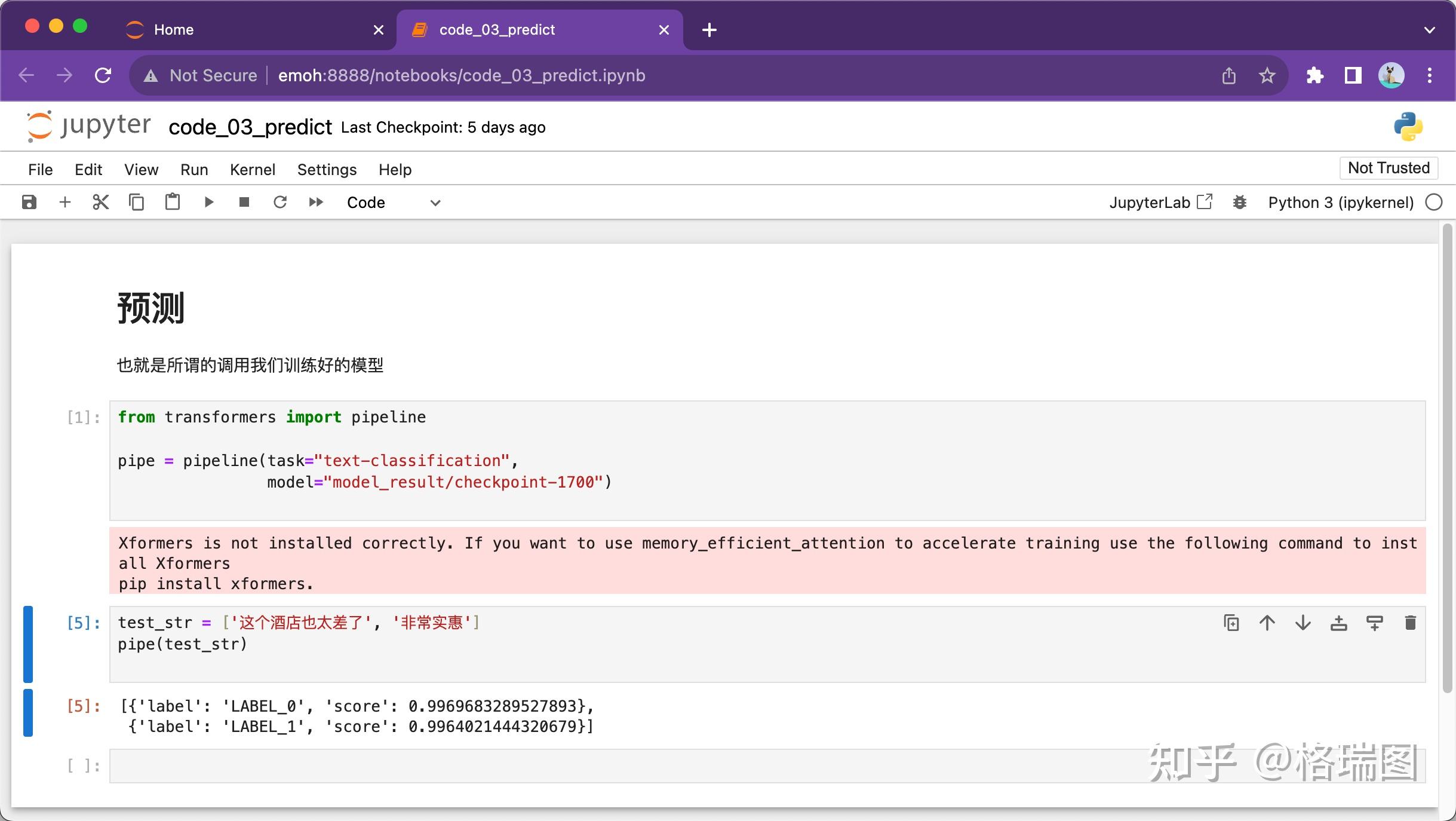
Task: Duplicate the active cell with the copy icon
Action: 1231,623
